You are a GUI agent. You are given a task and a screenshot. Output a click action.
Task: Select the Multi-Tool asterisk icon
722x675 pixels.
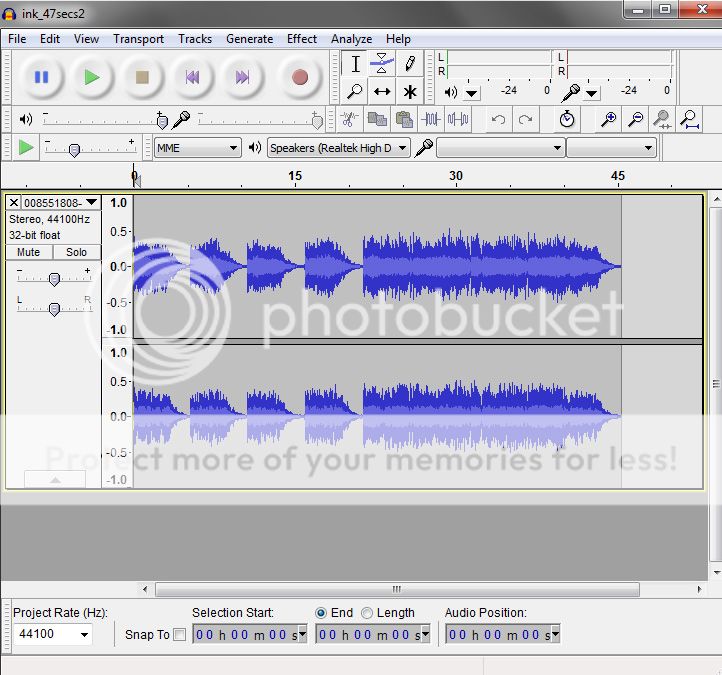pos(409,92)
